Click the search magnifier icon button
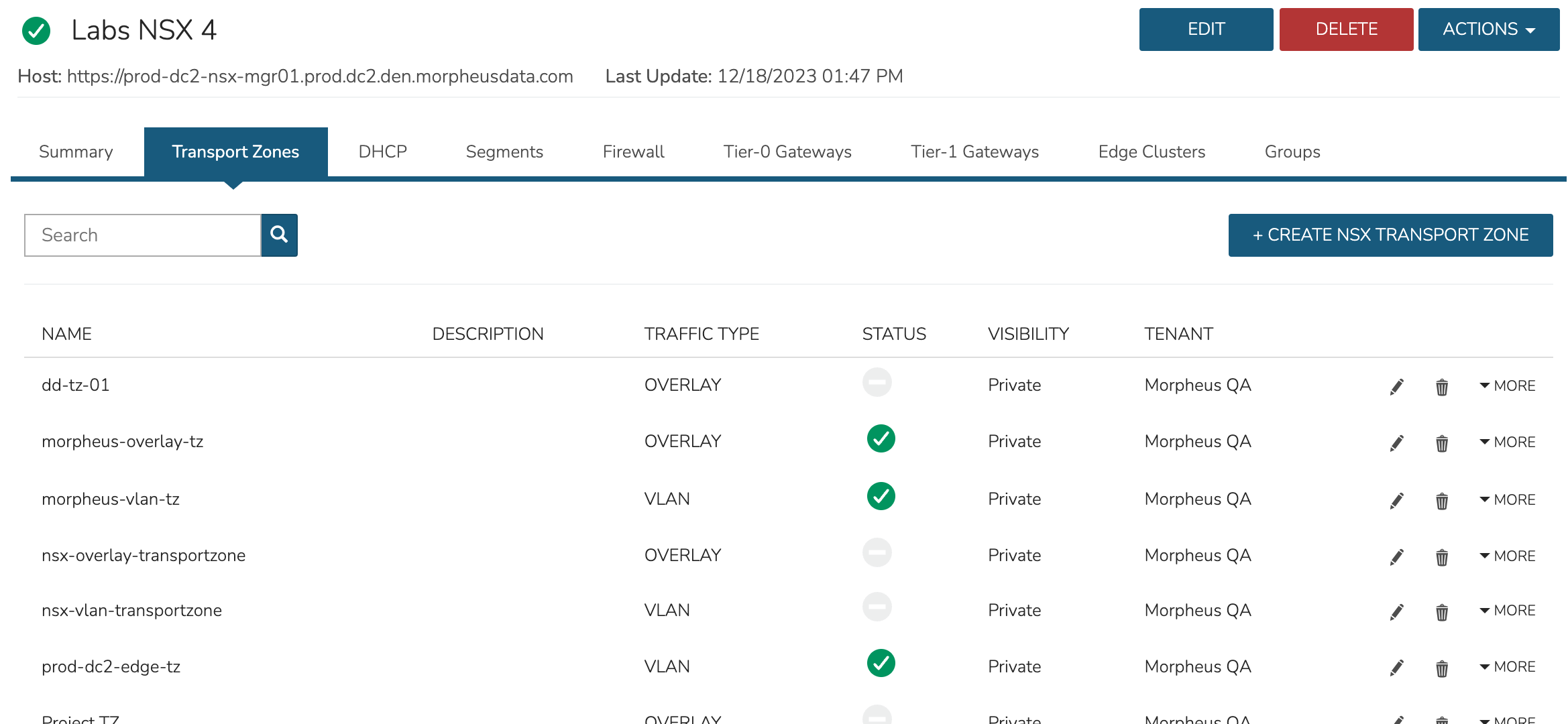Screen dimensions: 1568x724 point(279,235)
